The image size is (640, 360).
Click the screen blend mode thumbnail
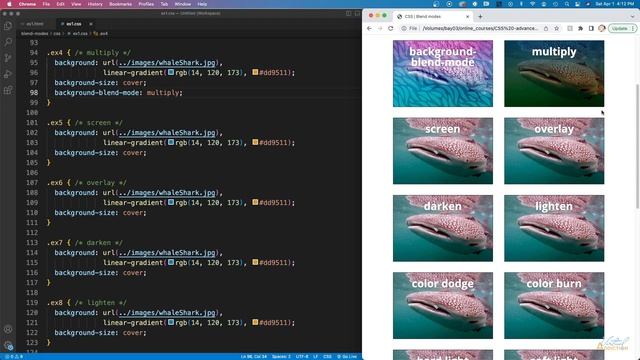point(443,151)
